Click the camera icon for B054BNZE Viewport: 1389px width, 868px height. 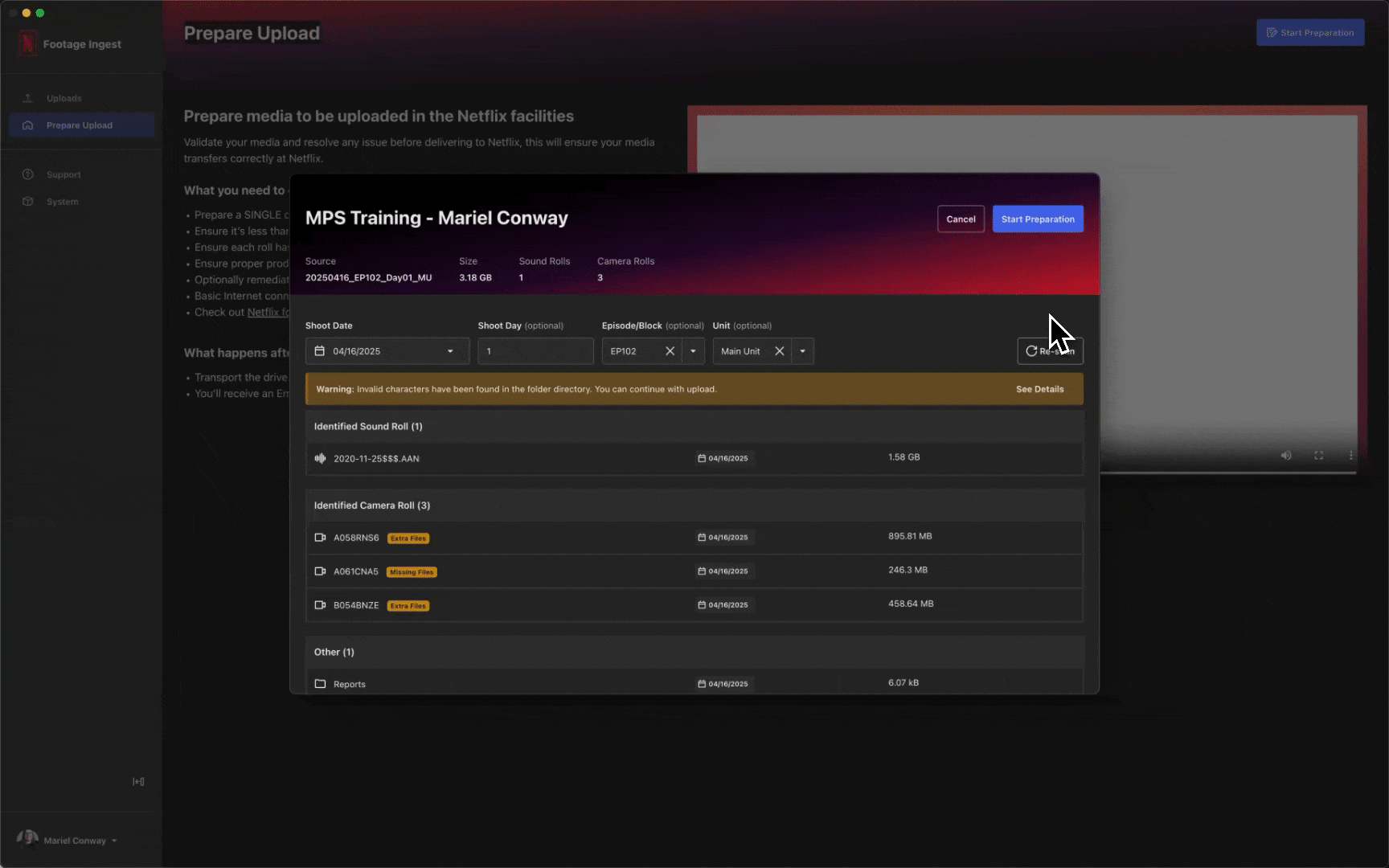tap(320, 605)
